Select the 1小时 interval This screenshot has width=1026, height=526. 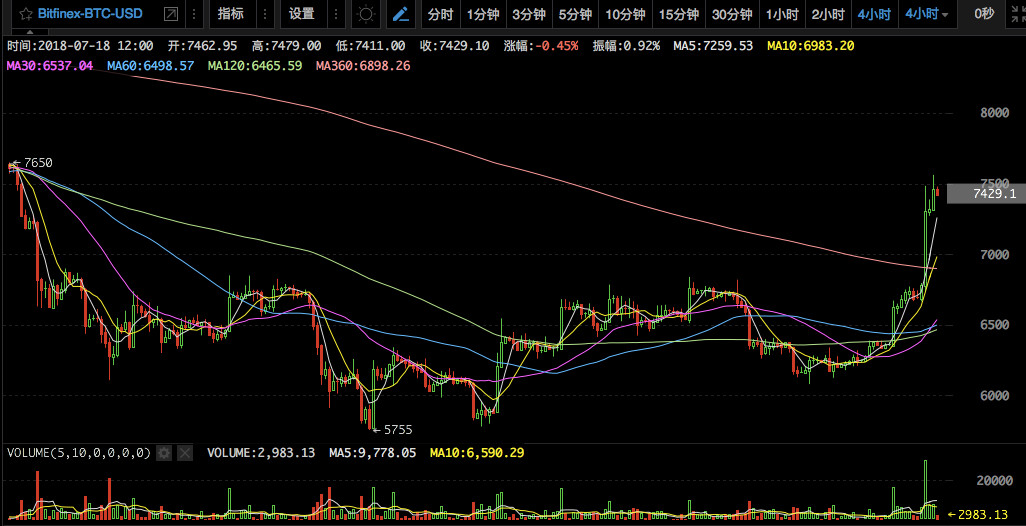(781, 14)
